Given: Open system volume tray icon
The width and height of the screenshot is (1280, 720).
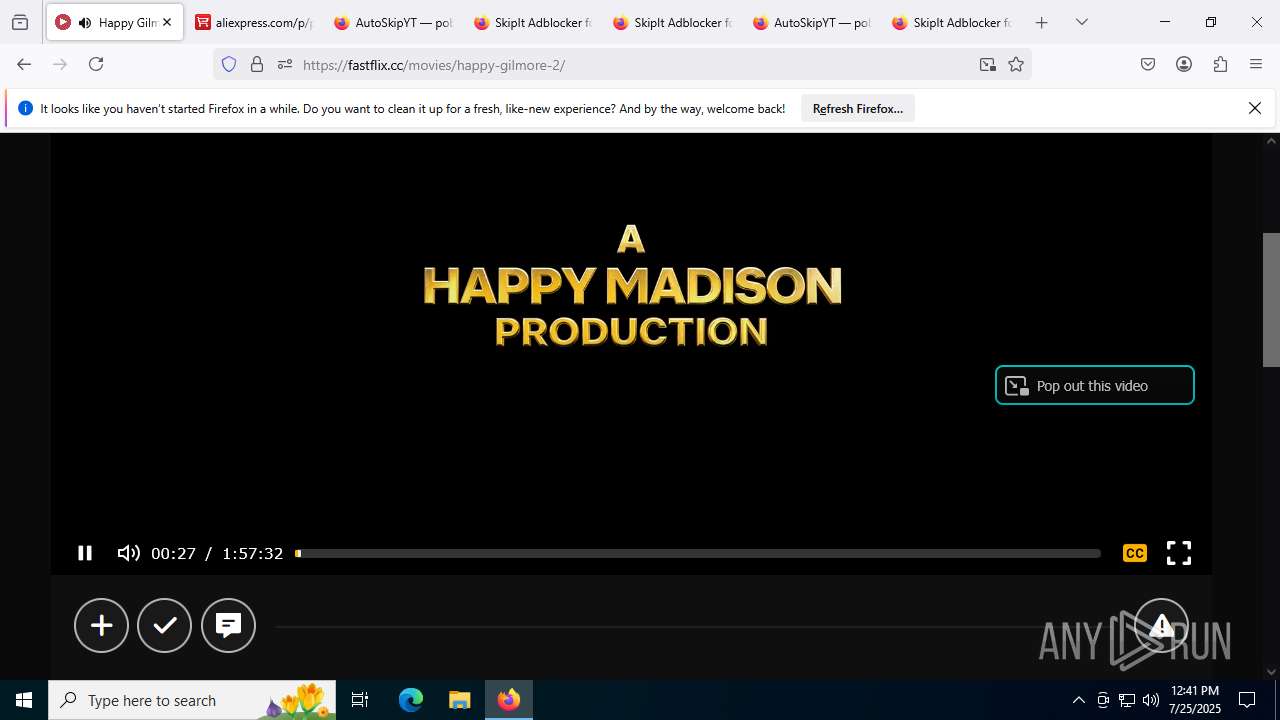Looking at the screenshot, I should 1151,700.
